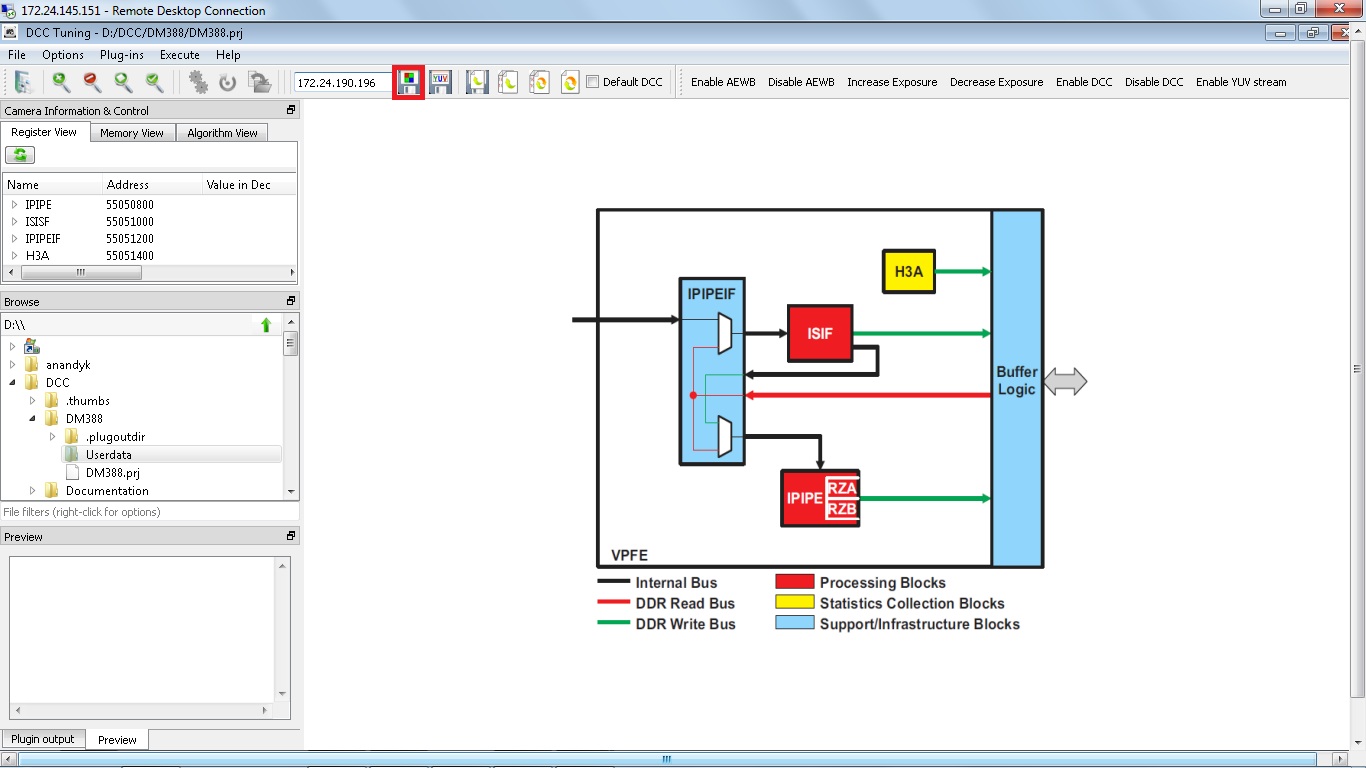Click the gears icon in the toolbar
The width and height of the screenshot is (1366, 768).
[x=199, y=82]
